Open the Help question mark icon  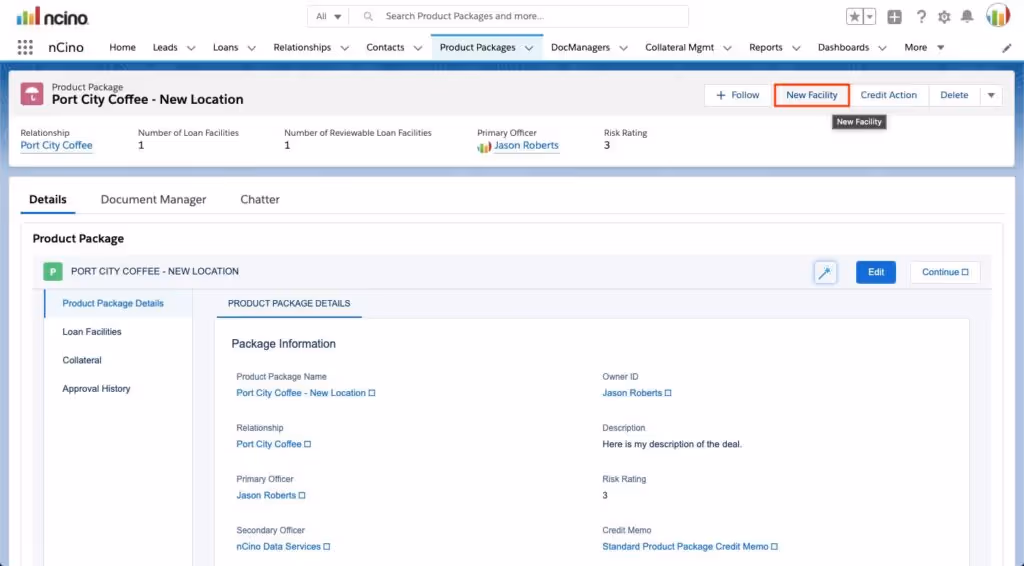click(921, 17)
